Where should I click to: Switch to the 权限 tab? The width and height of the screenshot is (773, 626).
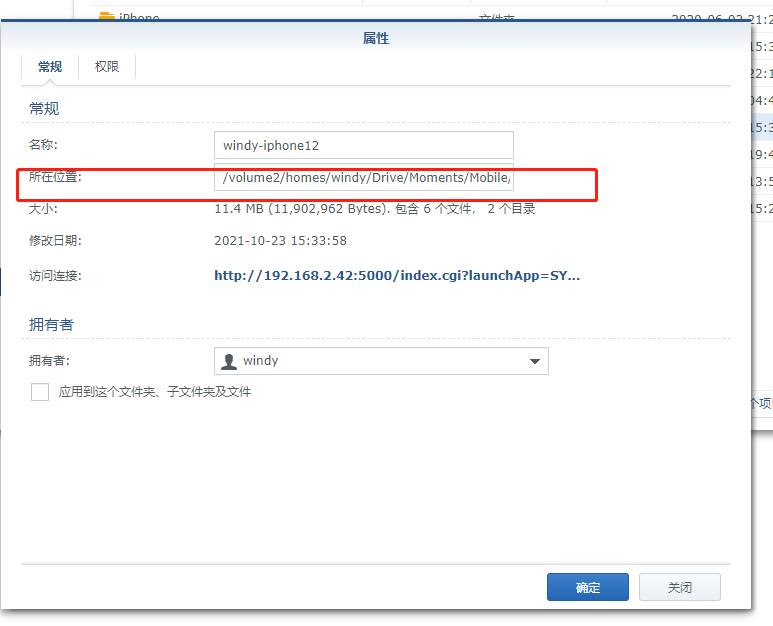coord(107,67)
